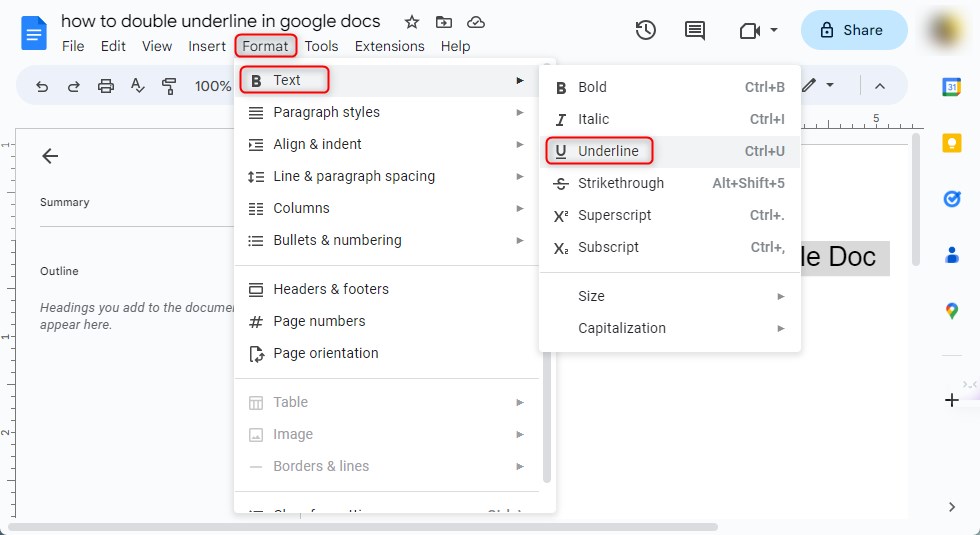
Task: Click the Format menu's vertical scrollbar
Action: click(547, 272)
